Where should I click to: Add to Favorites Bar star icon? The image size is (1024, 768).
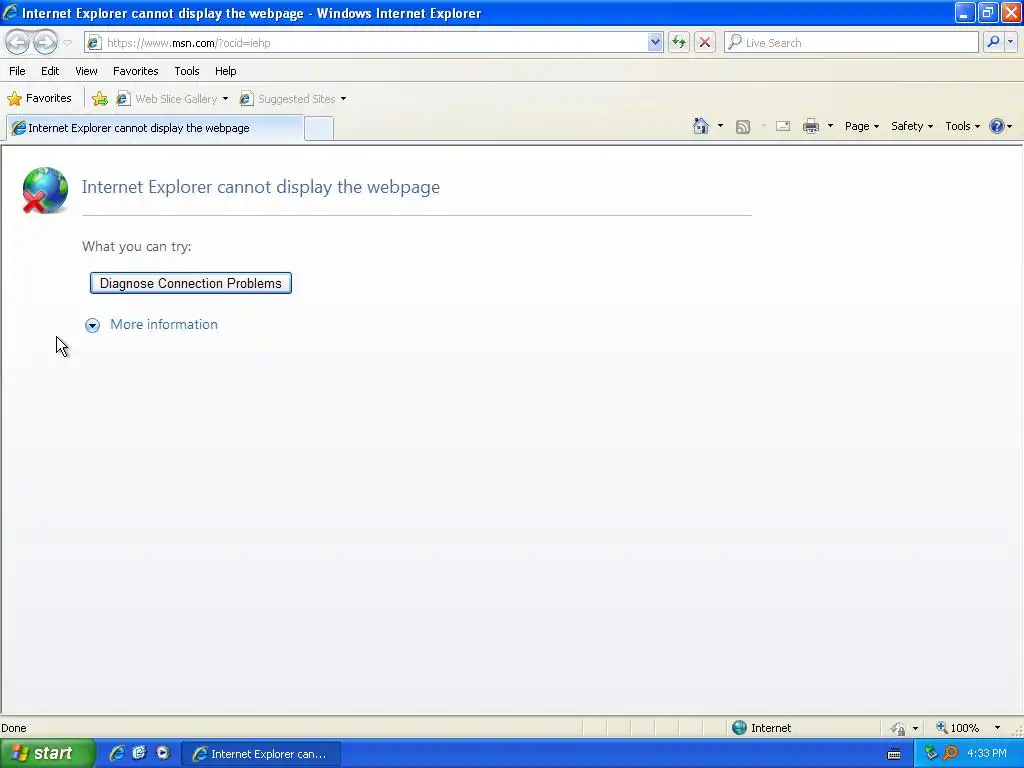(100, 99)
